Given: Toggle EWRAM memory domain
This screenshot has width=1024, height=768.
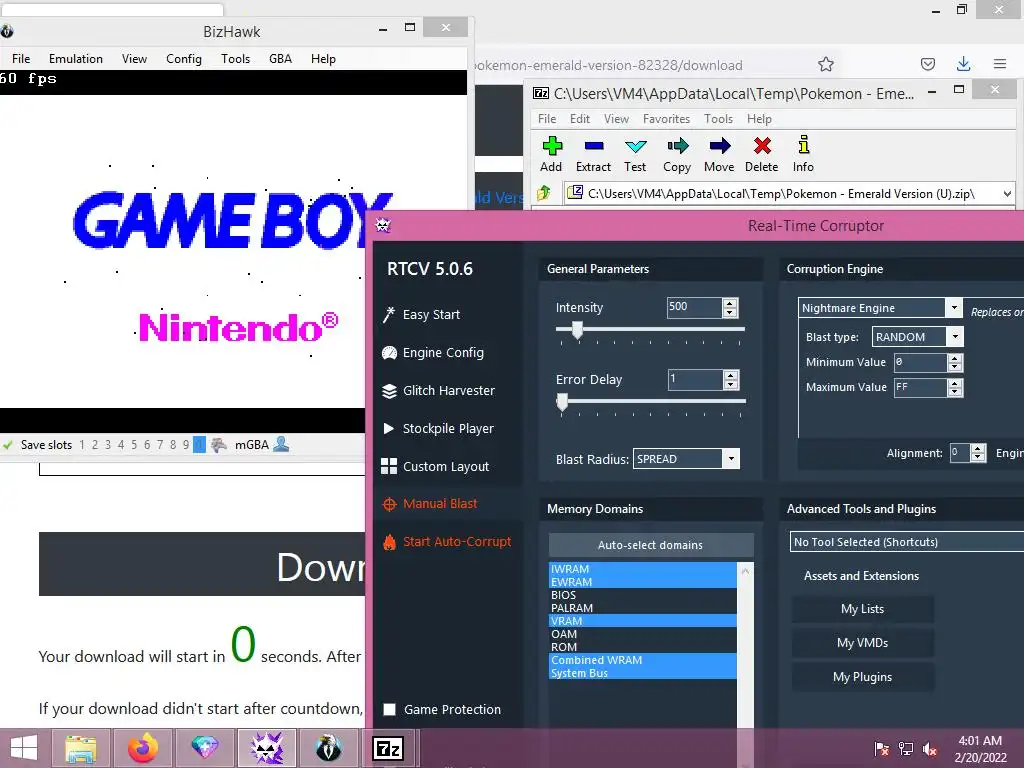Looking at the screenshot, I should (x=643, y=582).
